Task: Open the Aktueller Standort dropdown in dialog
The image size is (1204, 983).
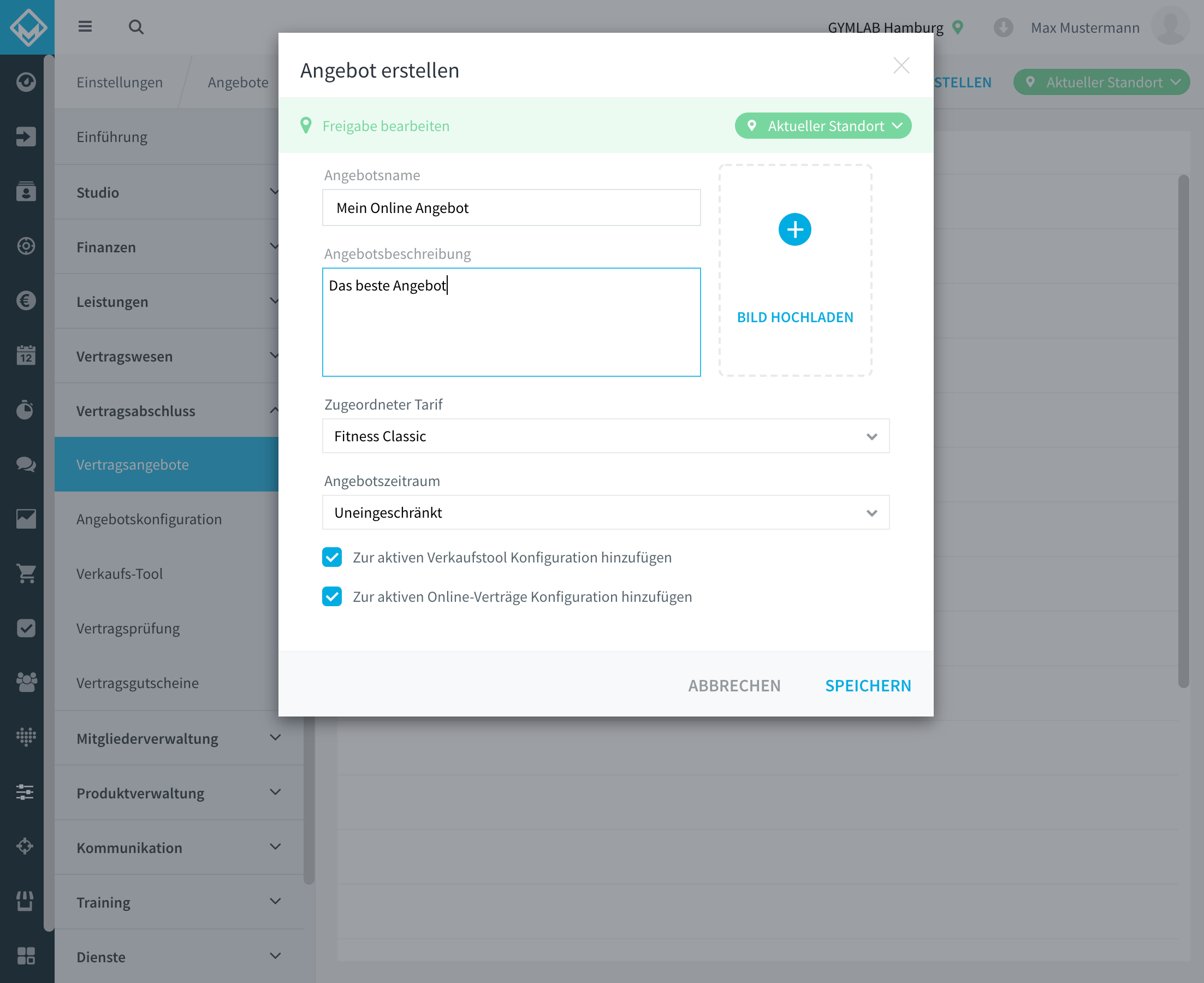Action: [x=823, y=126]
